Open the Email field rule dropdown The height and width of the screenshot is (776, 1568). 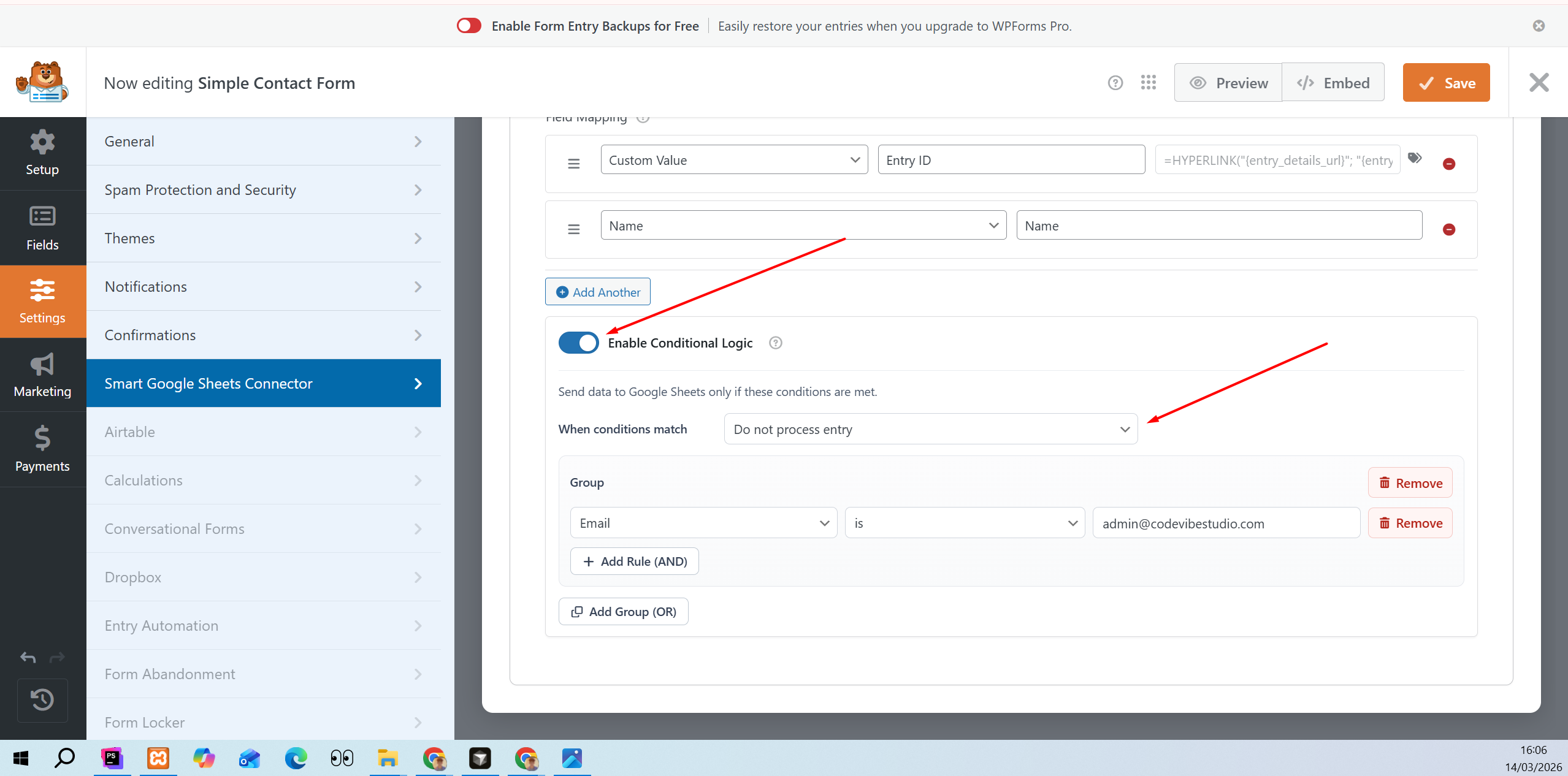click(x=703, y=523)
